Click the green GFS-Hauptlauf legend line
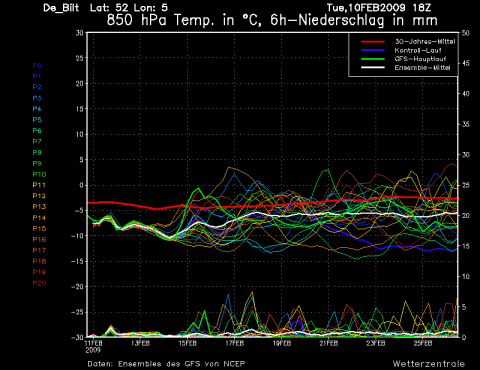Screen dimensions: 480x370 [x=373, y=59]
